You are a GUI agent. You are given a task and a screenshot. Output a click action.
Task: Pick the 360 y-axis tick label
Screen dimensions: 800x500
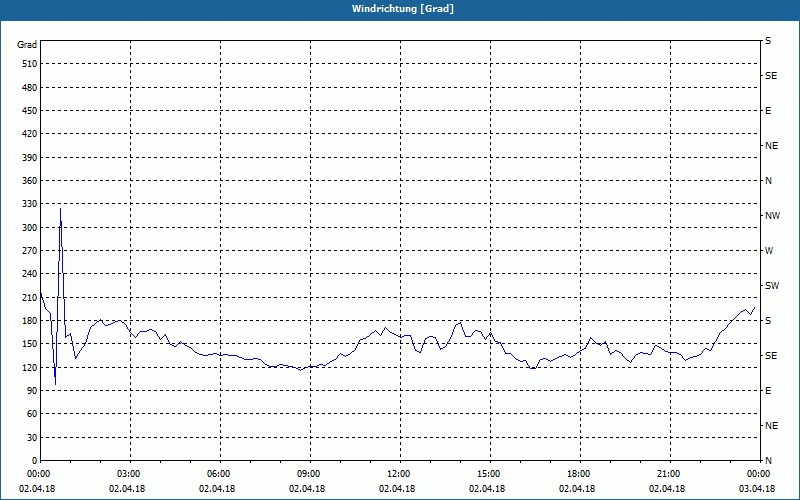tap(30, 181)
